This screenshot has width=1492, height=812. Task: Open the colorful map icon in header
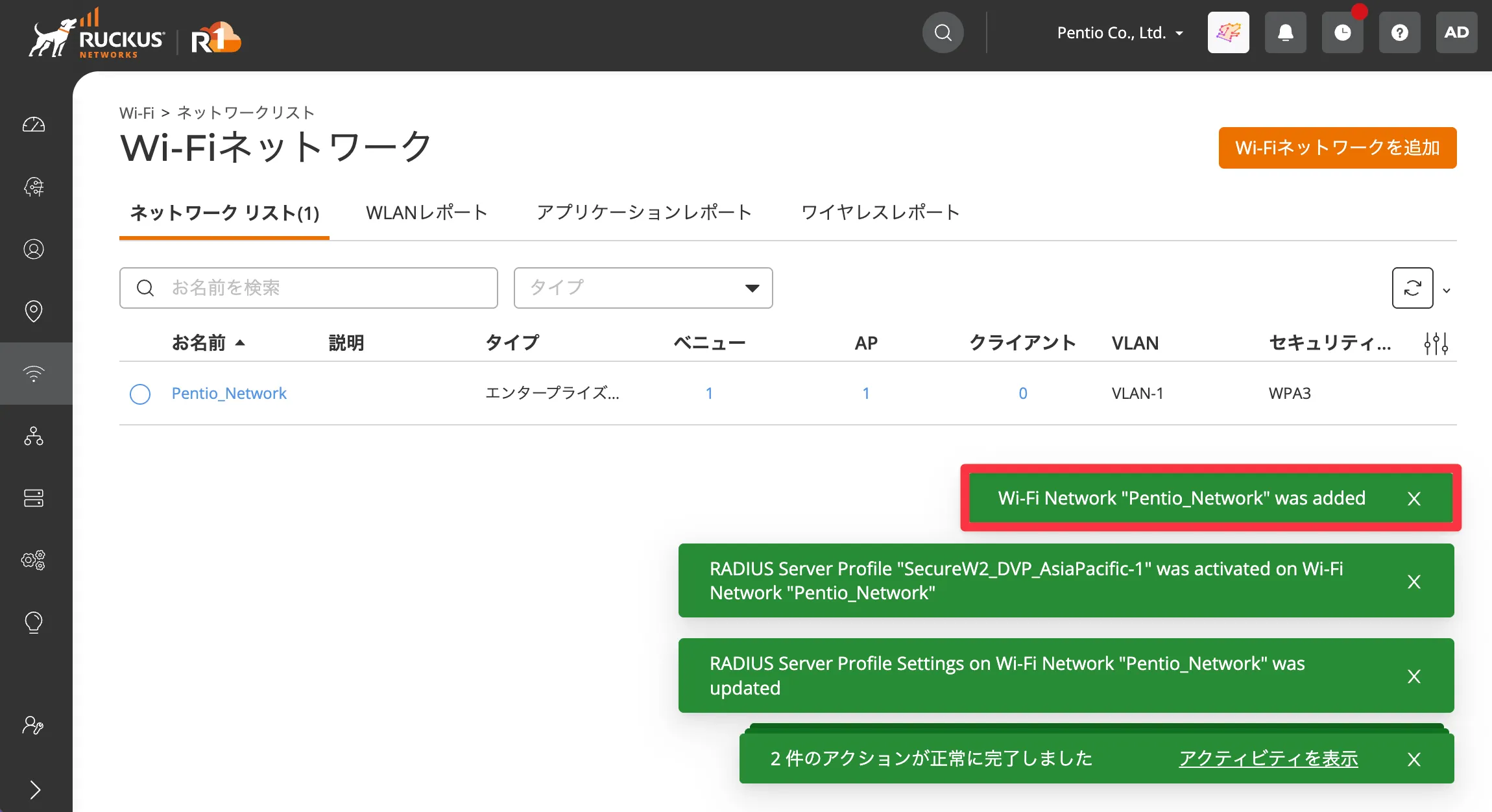coord(1229,32)
